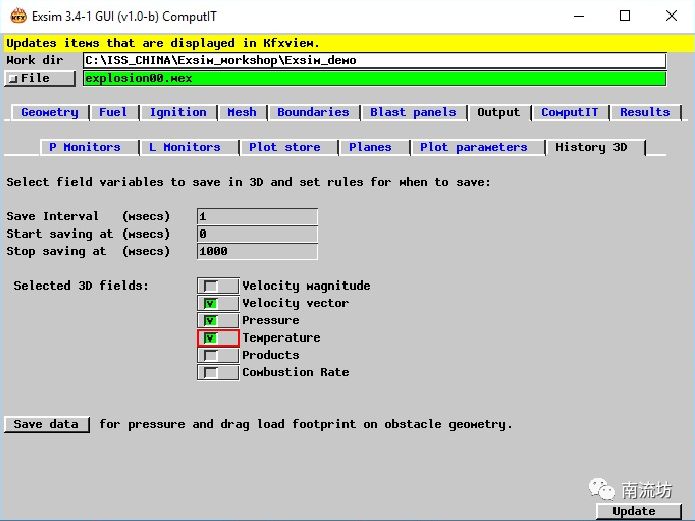Open the Ignition tab
Image resolution: width=695 pixels, height=521 pixels.
(x=178, y=112)
